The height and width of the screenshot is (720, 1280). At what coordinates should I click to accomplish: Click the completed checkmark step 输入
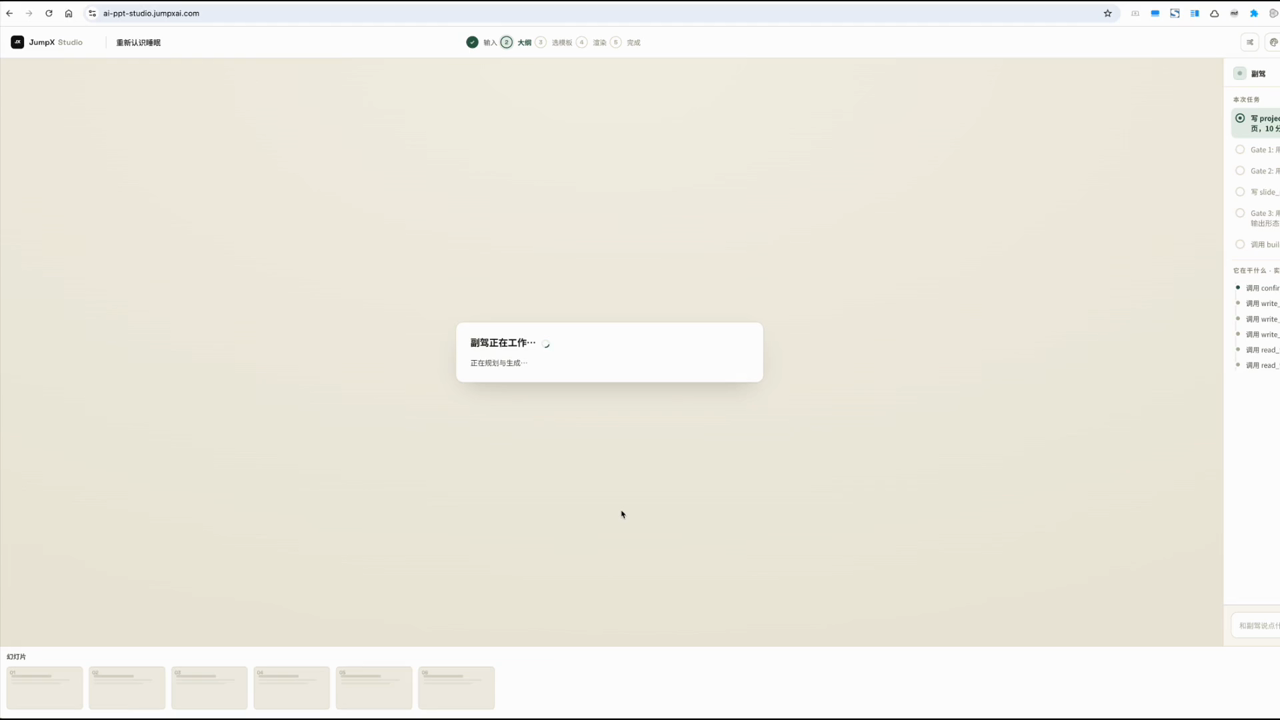[x=472, y=42]
